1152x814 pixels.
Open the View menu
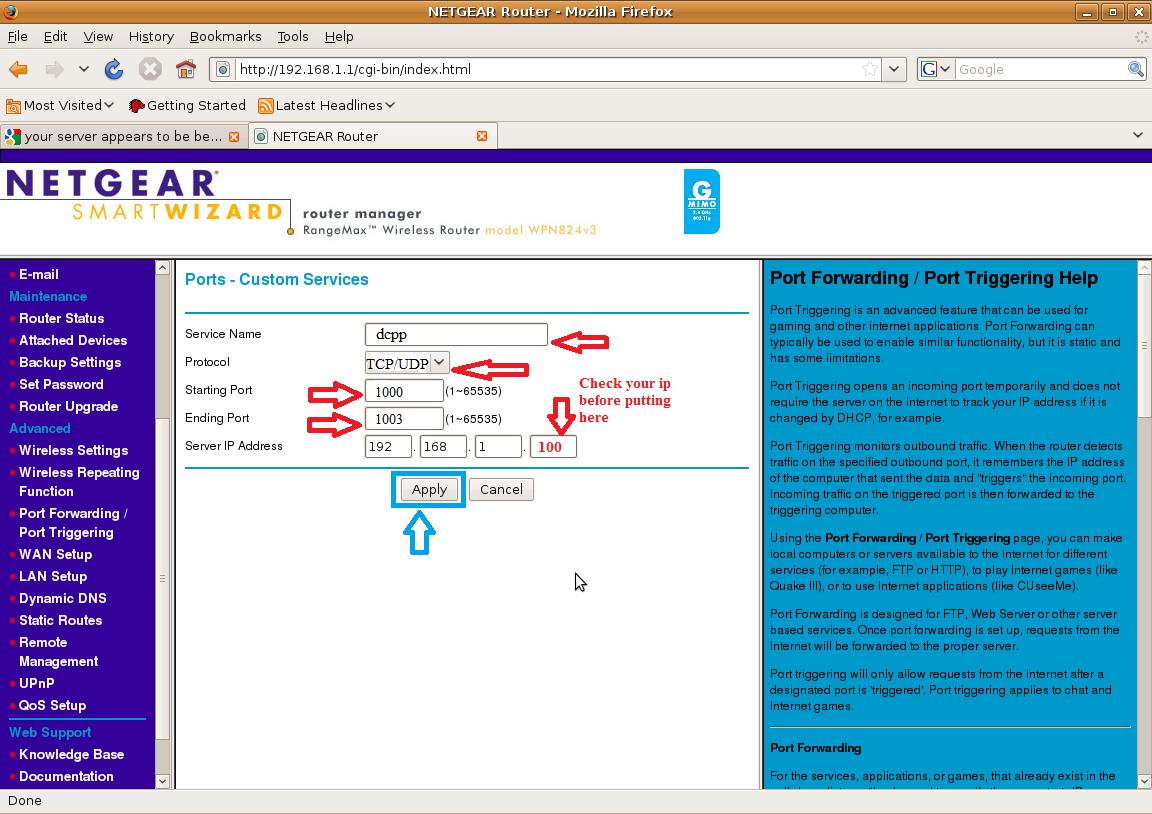coord(98,37)
